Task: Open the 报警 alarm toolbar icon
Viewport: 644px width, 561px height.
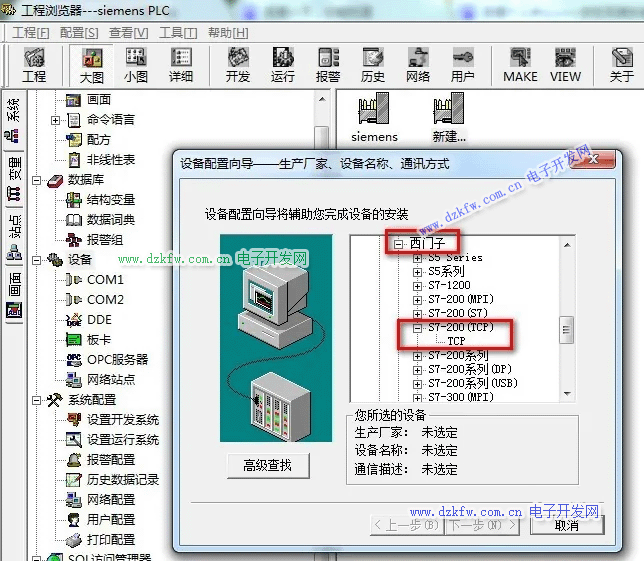Action: pos(328,65)
